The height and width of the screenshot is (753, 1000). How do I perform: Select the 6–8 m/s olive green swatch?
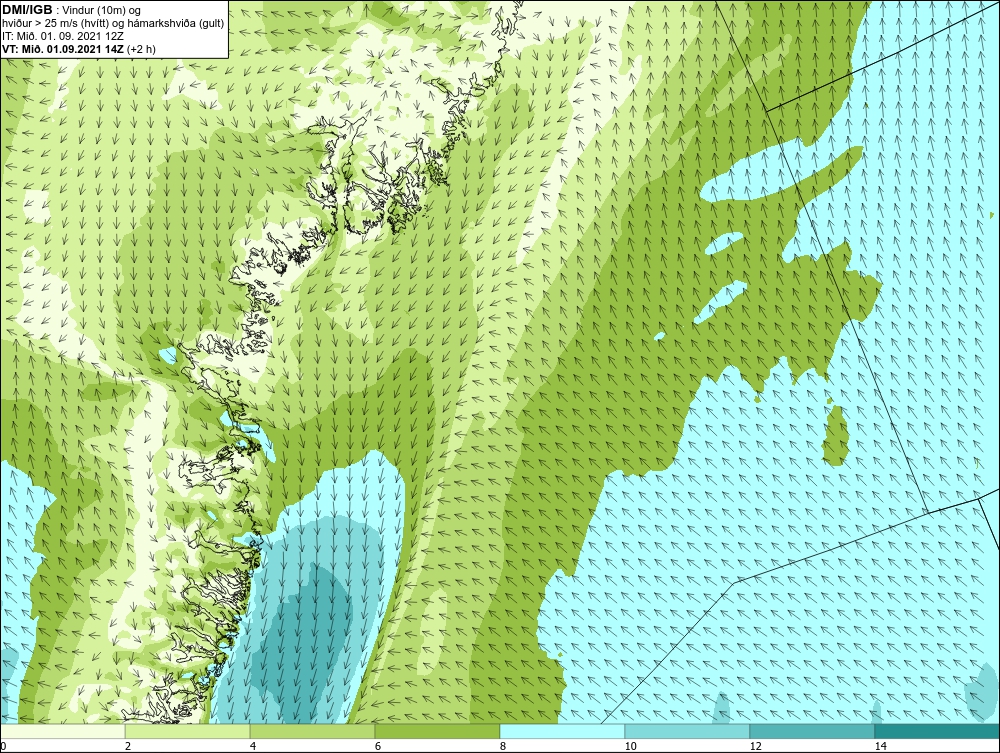(x=438, y=731)
